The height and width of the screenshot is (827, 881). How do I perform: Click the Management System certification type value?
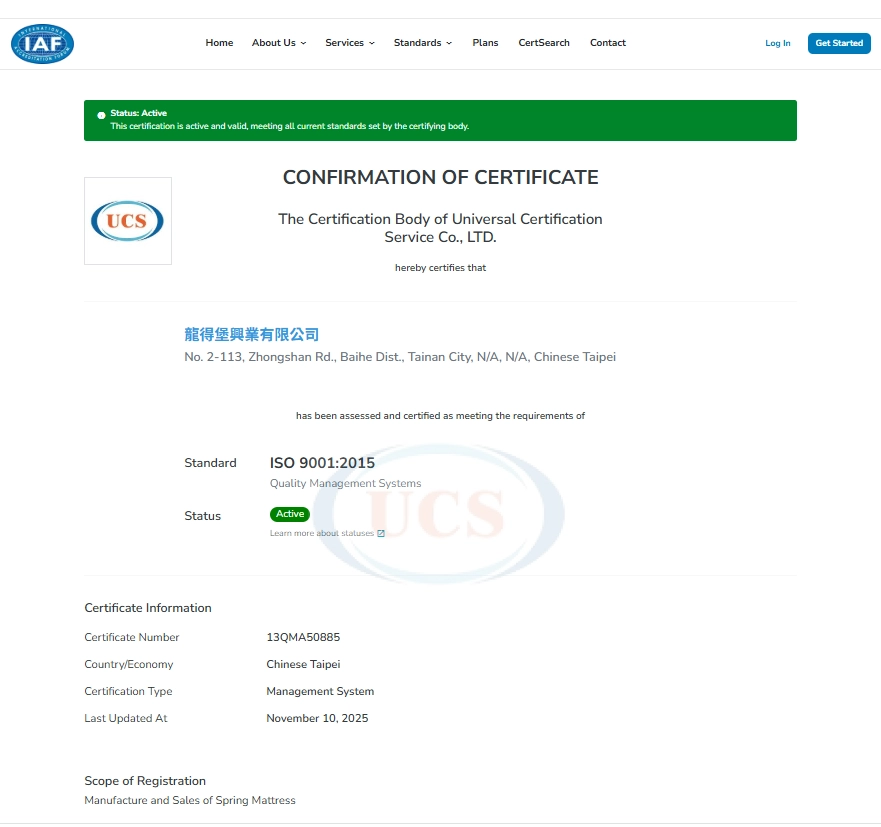[x=320, y=691]
